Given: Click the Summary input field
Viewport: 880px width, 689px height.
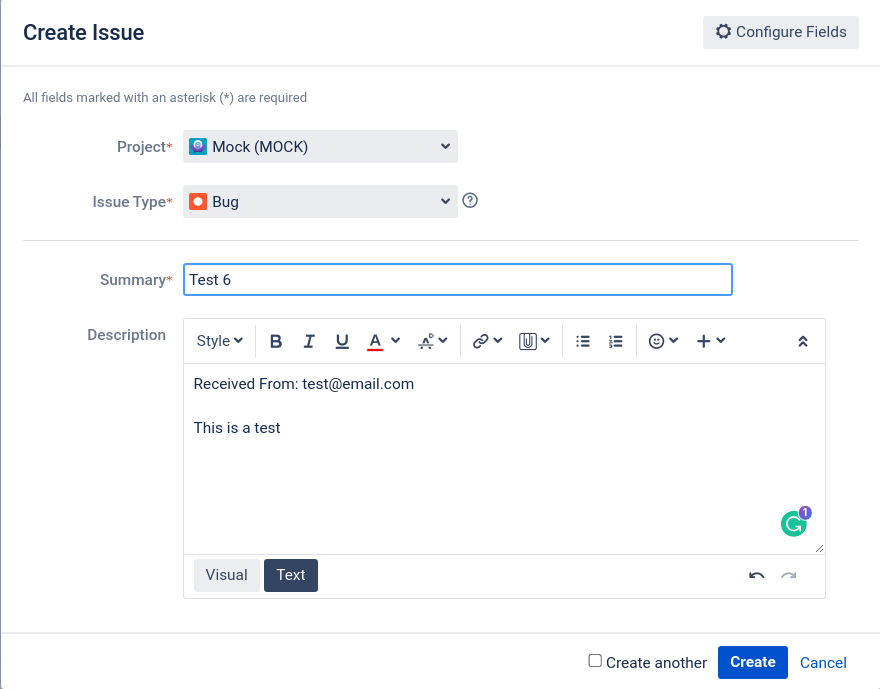Looking at the screenshot, I should 458,279.
